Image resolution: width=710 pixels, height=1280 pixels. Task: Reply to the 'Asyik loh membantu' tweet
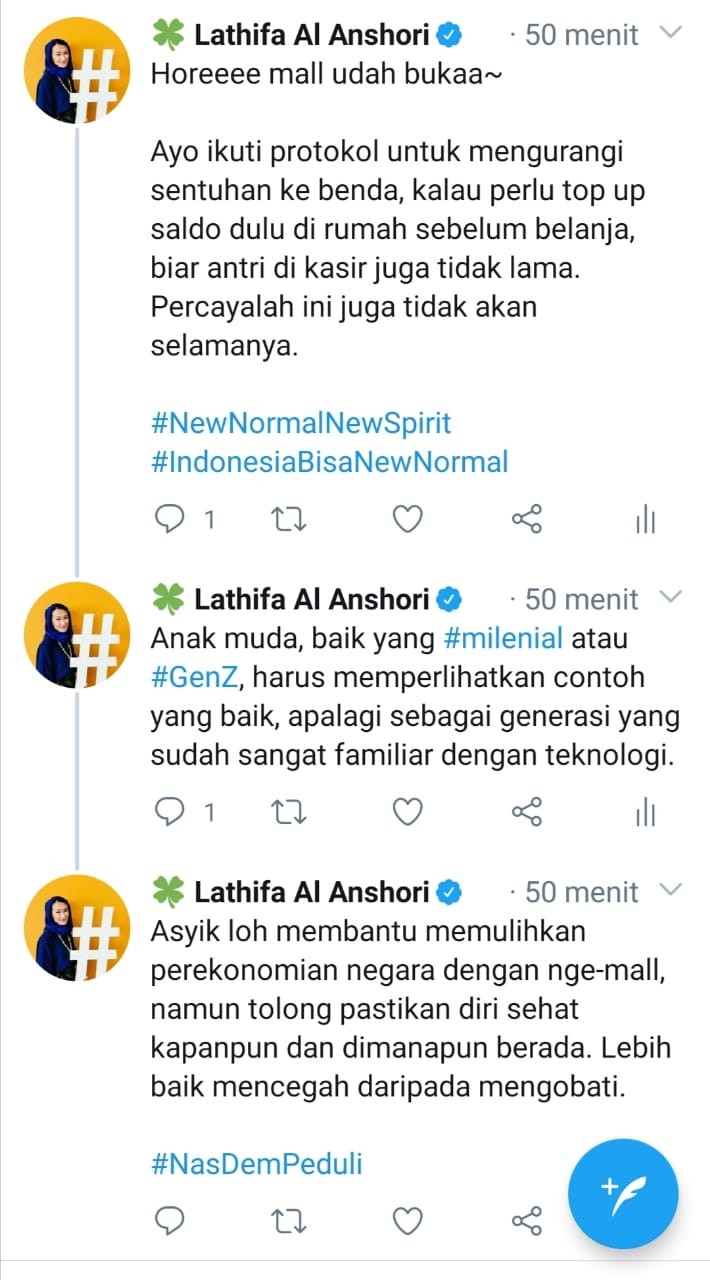click(x=172, y=1221)
